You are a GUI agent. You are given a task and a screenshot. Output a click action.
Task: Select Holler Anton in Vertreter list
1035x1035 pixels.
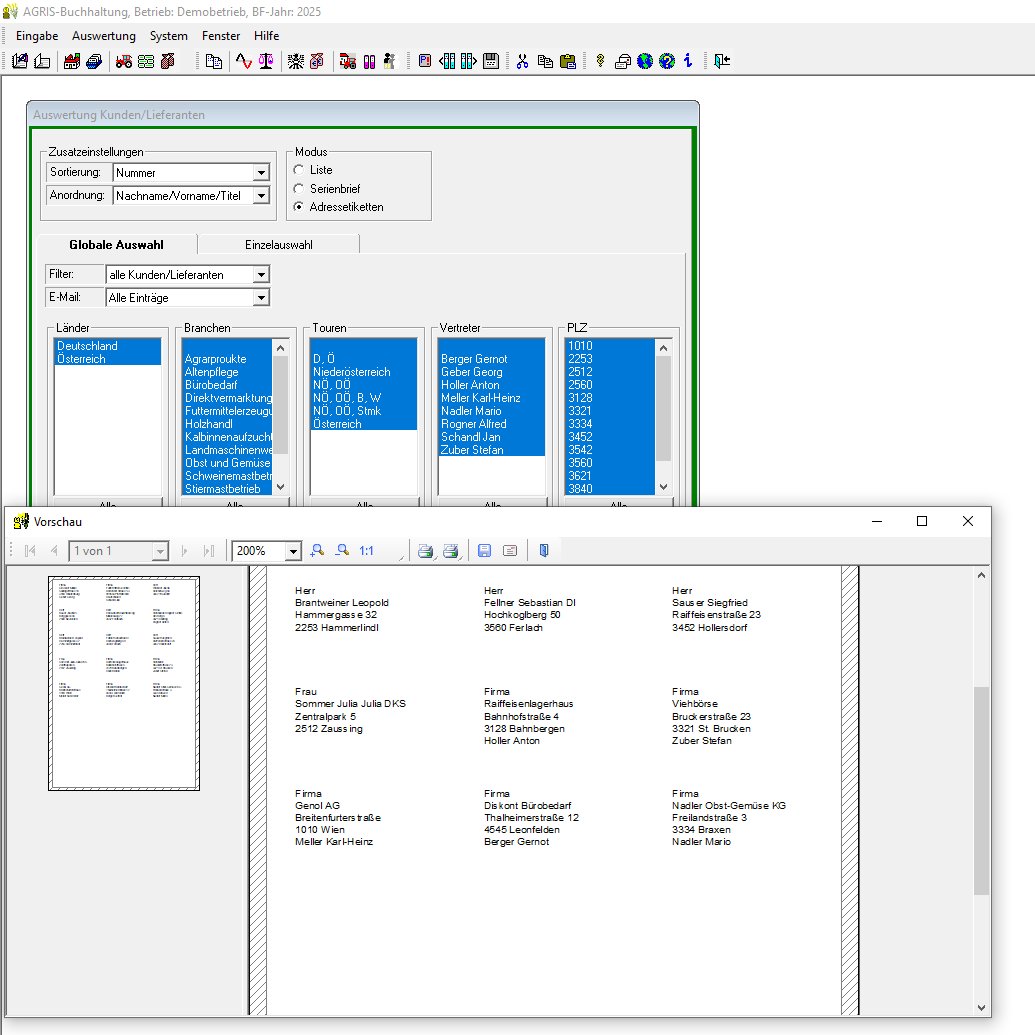point(470,385)
